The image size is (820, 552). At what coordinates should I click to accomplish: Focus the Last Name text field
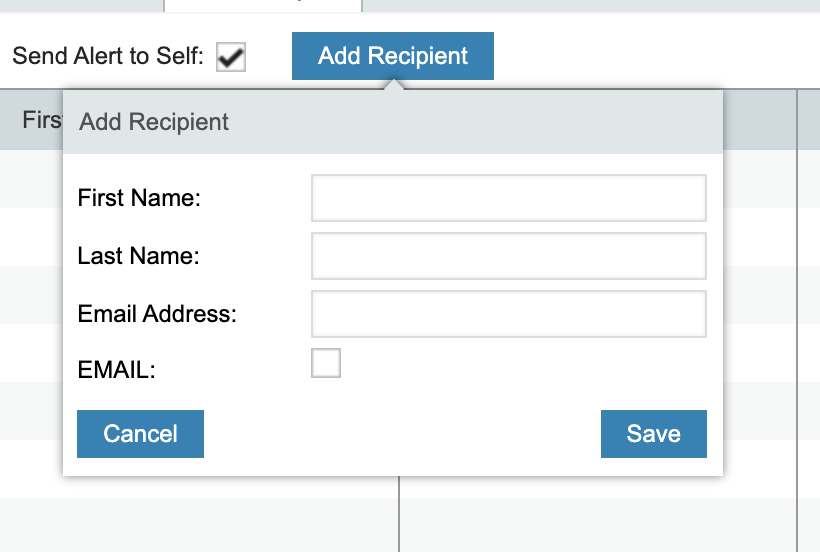click(x=509, y=256)
